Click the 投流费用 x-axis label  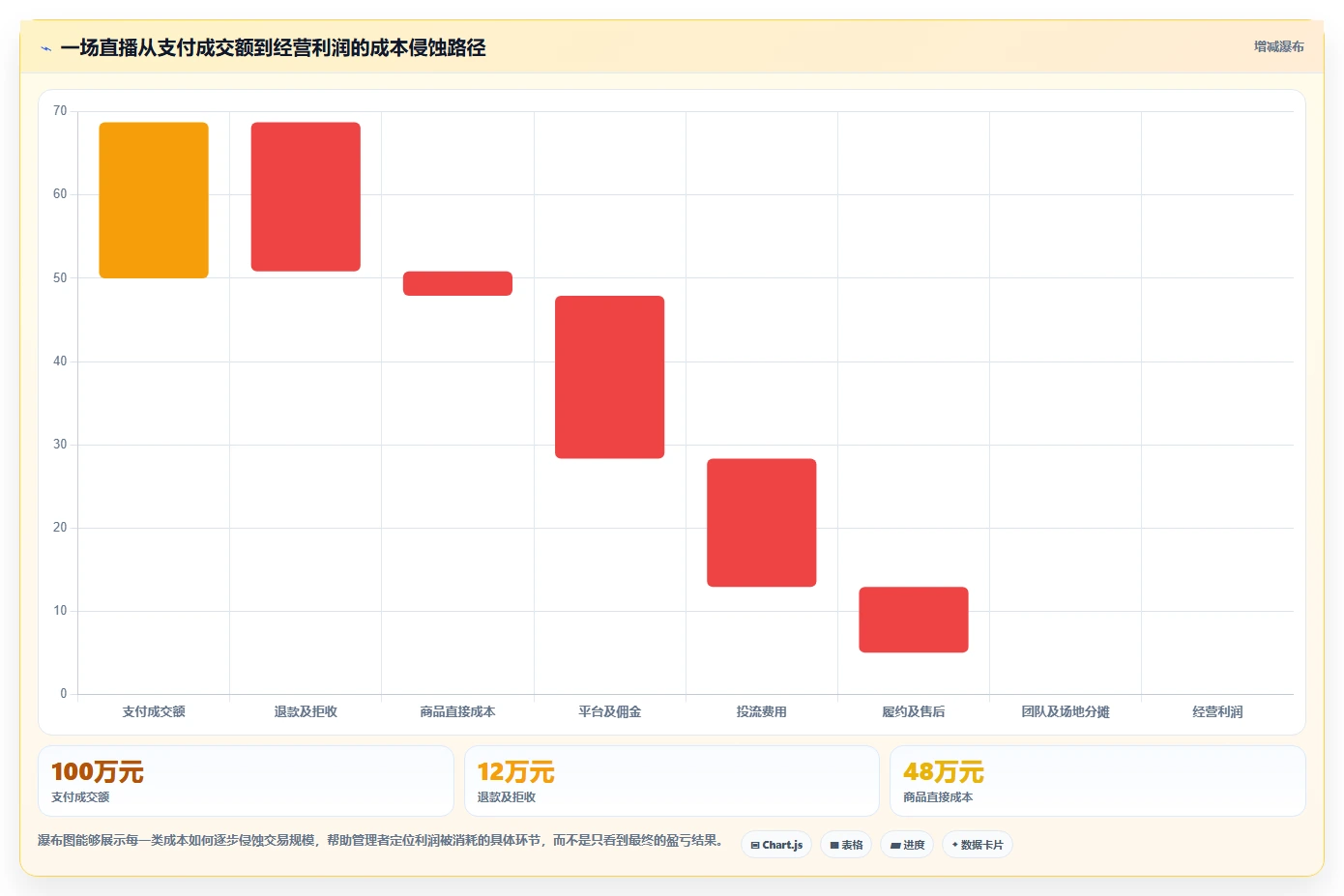click(x=762, y=711)
